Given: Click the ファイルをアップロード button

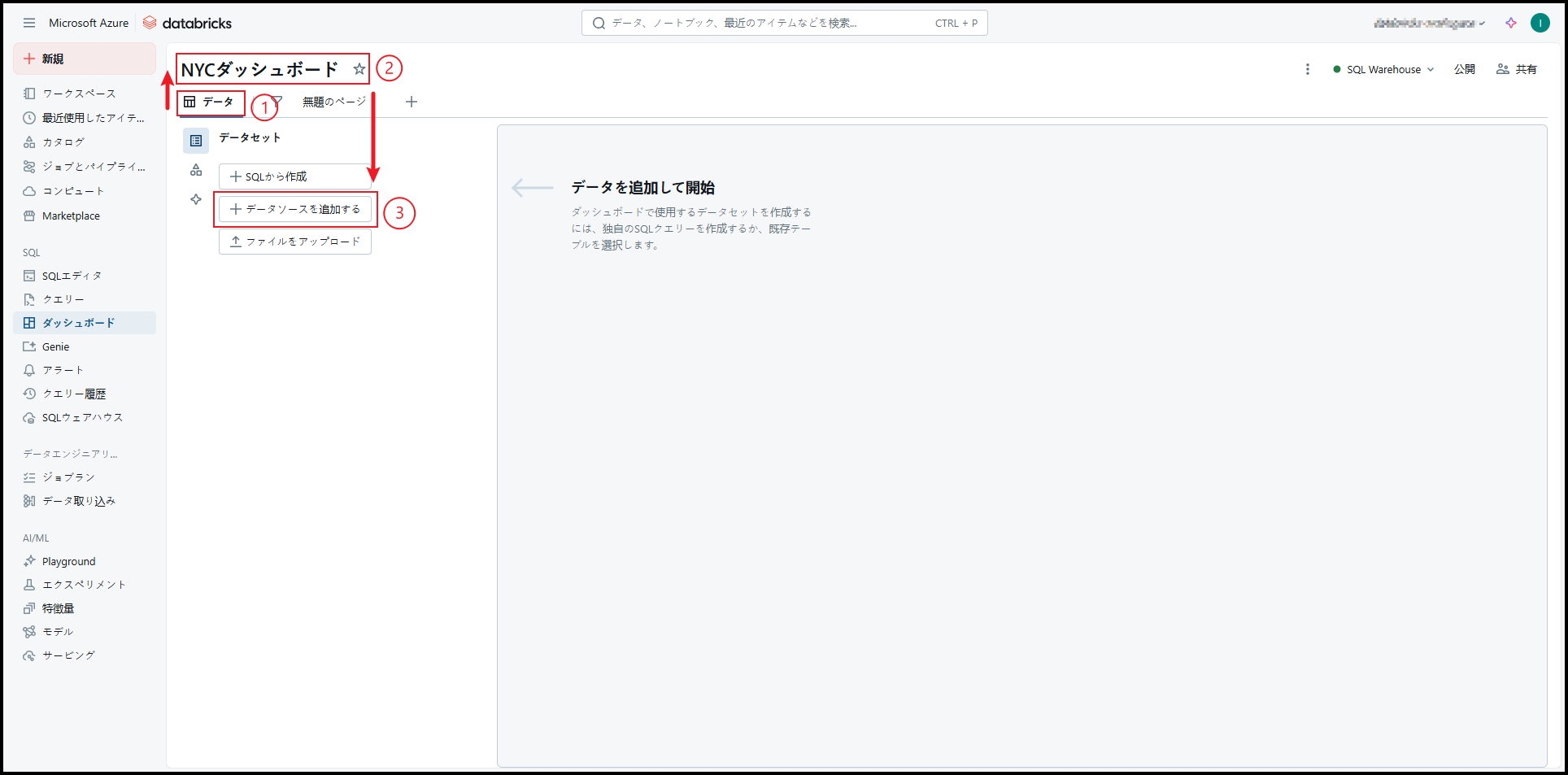Looking at the screenshot, I should [x=295, y=242].
